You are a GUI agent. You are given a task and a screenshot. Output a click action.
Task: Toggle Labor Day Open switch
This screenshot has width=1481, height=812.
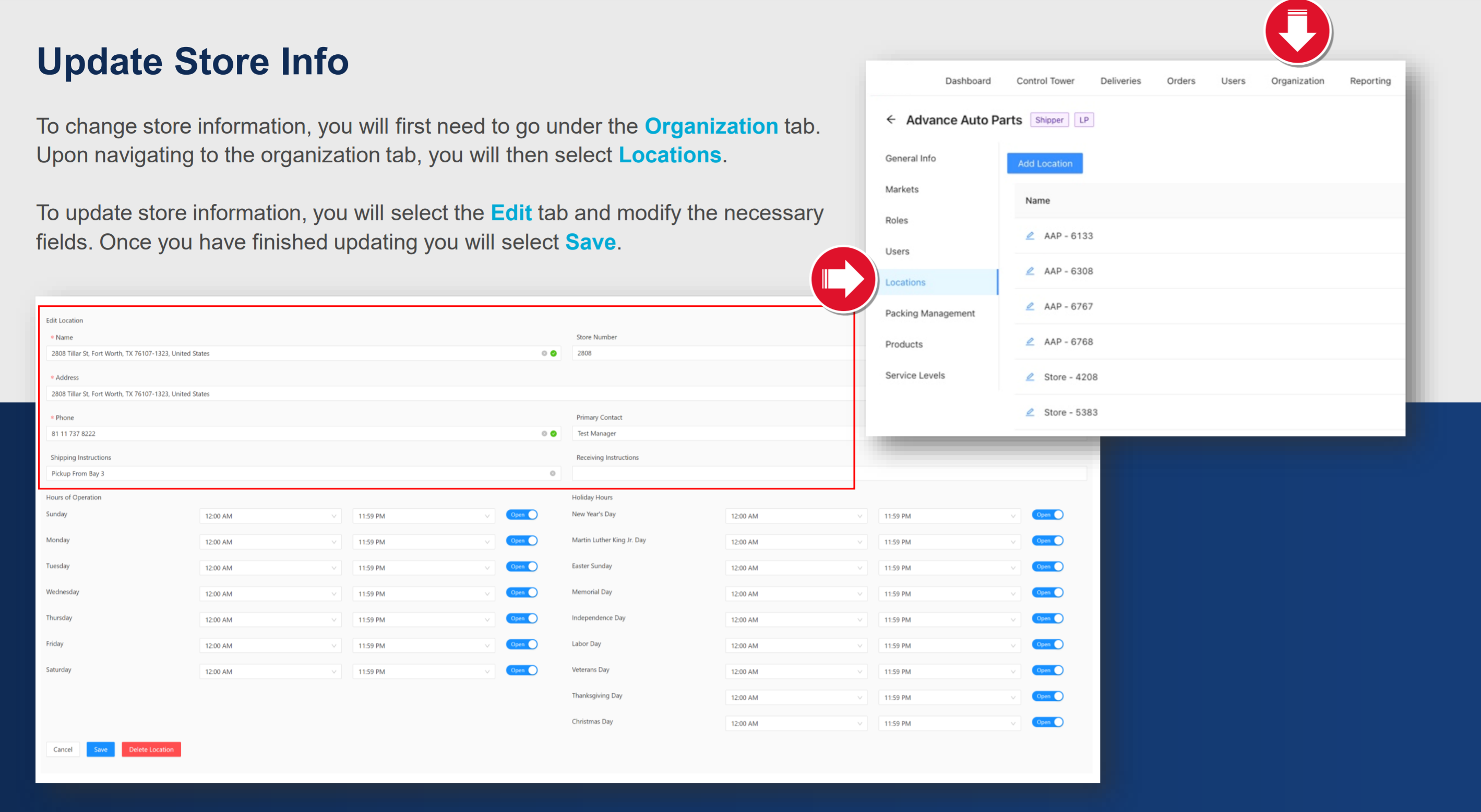coord(1047,644)
